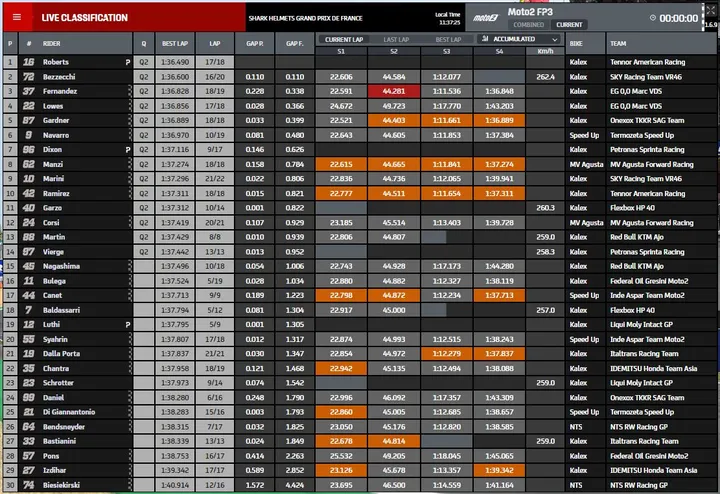Click team Tennor American Racing for Roberts
The image size is (720, 494).
click(647, 62)
